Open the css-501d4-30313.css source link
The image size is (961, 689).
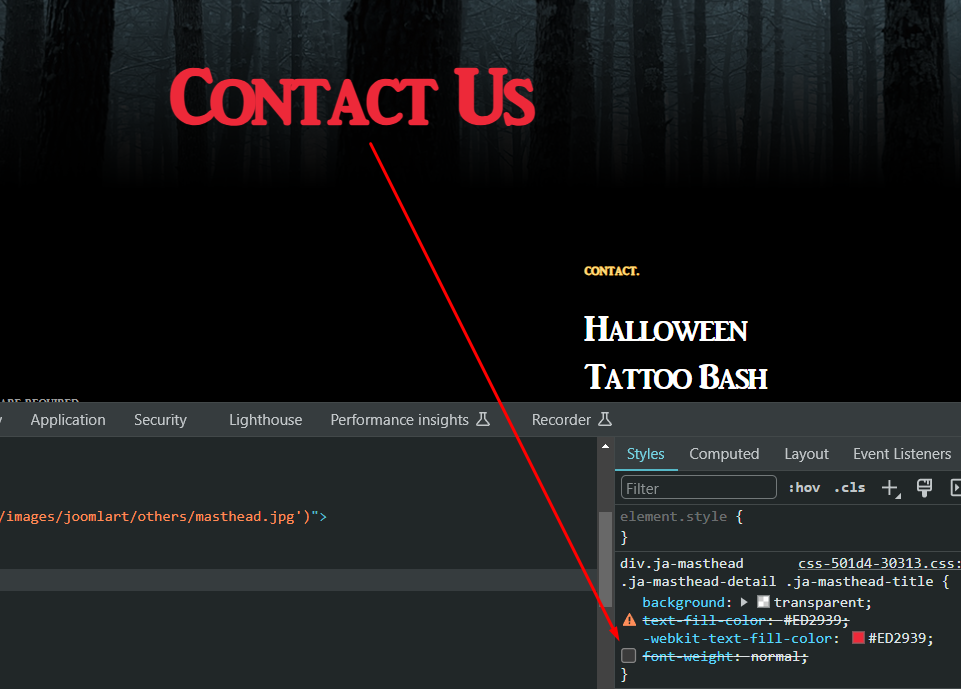tap(879, 563)
